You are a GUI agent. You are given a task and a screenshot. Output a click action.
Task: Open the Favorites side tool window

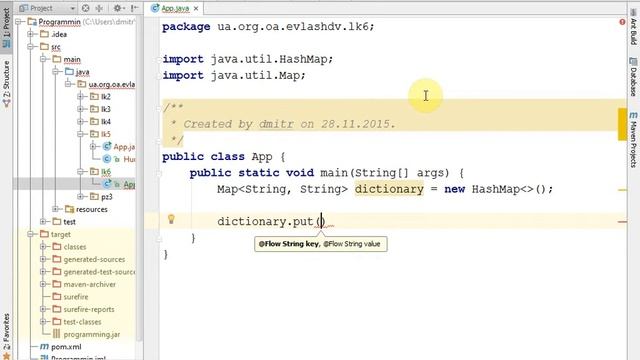click(x=6, y=336)
